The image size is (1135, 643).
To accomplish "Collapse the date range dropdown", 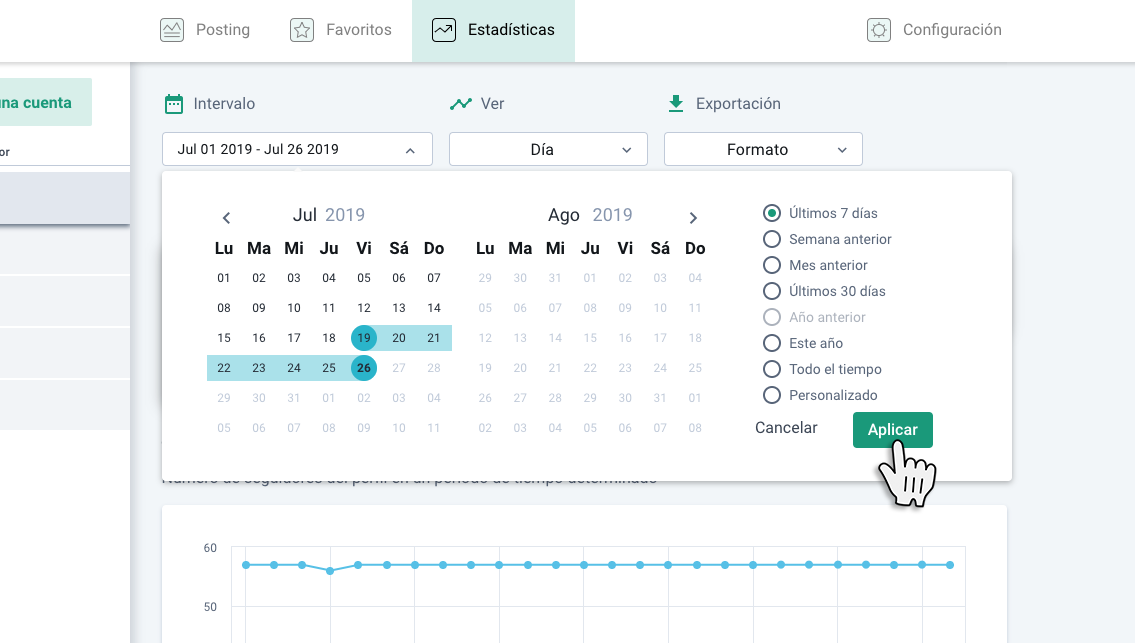I will point(410,150).
